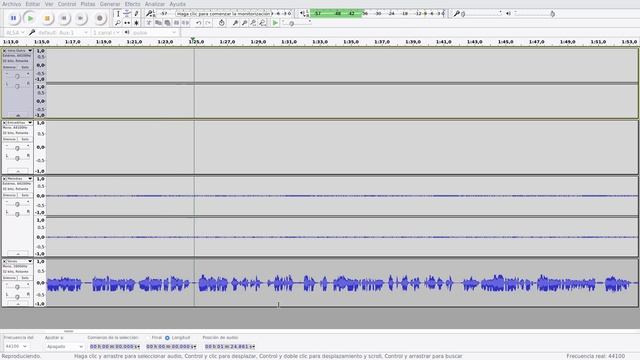Viewport: 640px width, 360px height.
Task: Open the Pistas menu
Action: (88, 4)
